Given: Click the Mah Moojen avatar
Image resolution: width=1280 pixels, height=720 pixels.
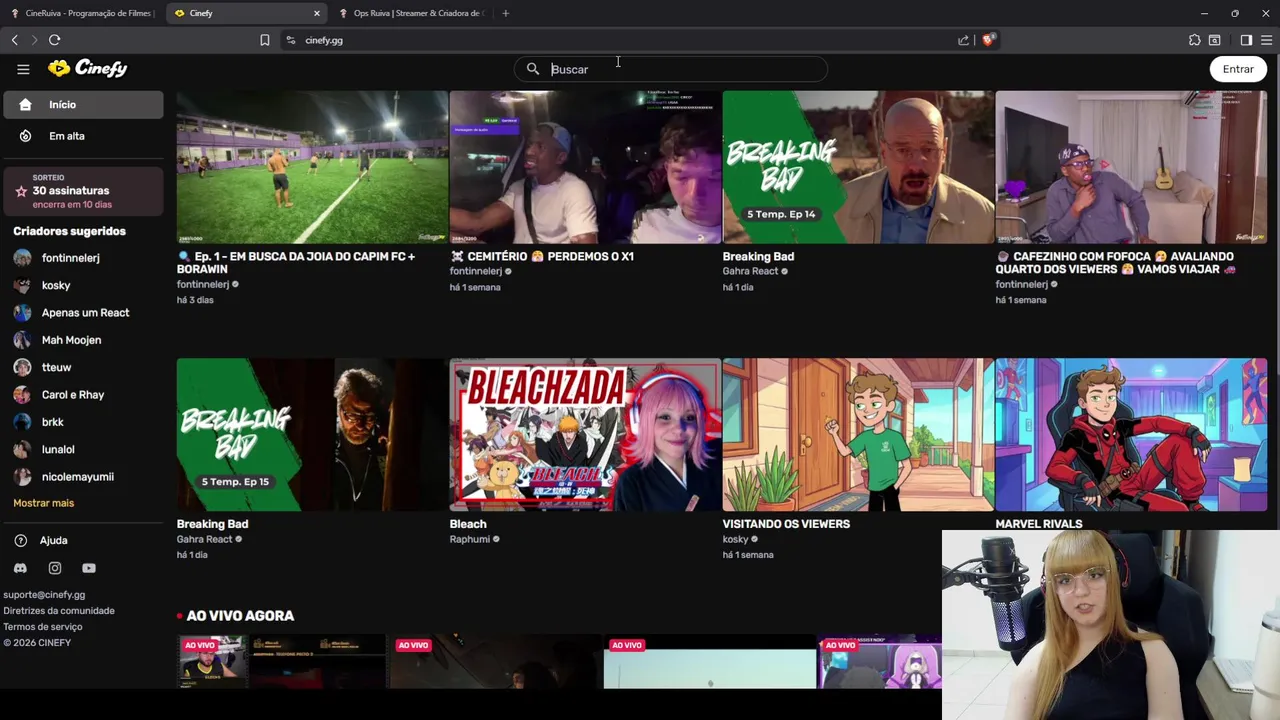Looking at the screenshot, I should (x=22, y=340).
